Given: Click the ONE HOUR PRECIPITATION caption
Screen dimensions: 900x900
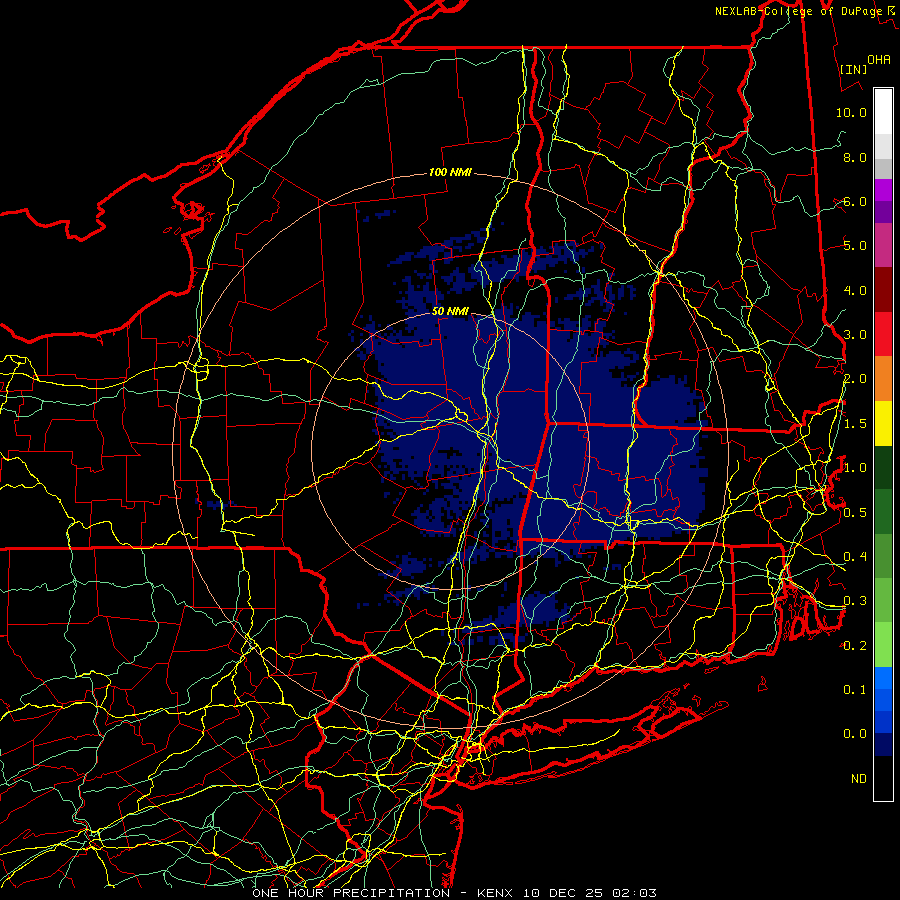Looking at the screenshot, I should pyautogui.click(x=351, y=893).
